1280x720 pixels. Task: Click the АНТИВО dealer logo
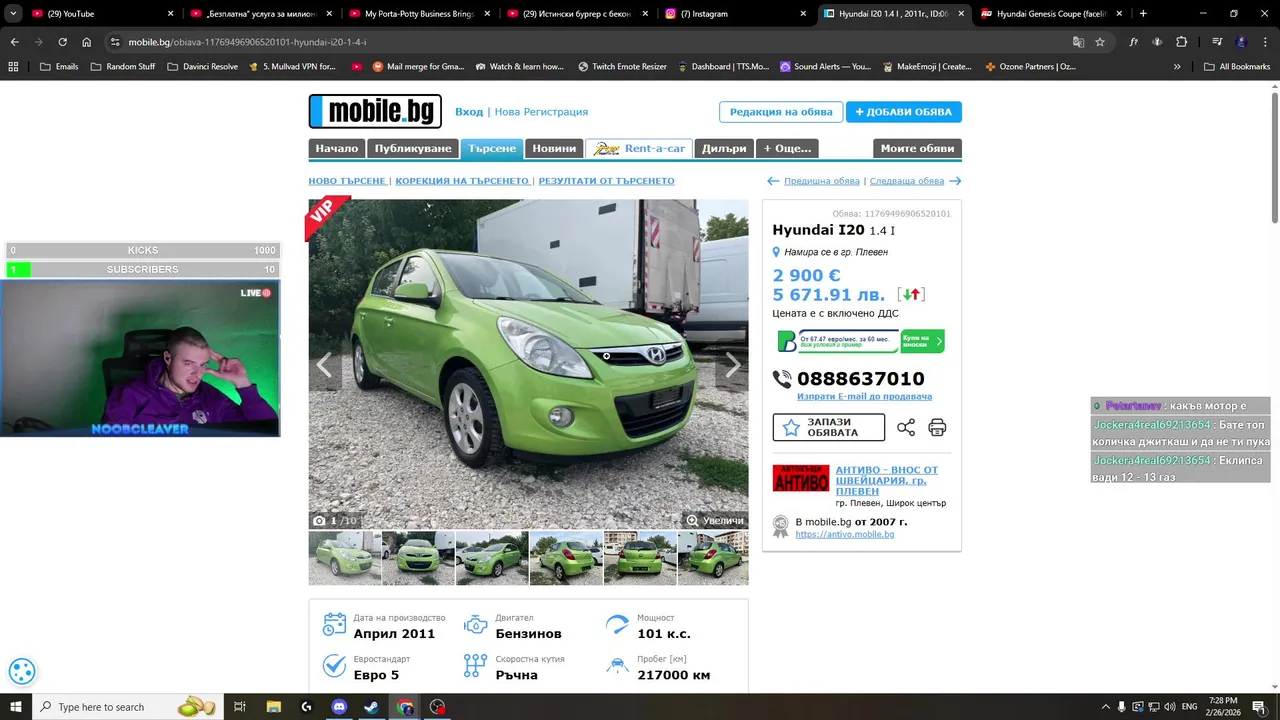pos(801,478)
